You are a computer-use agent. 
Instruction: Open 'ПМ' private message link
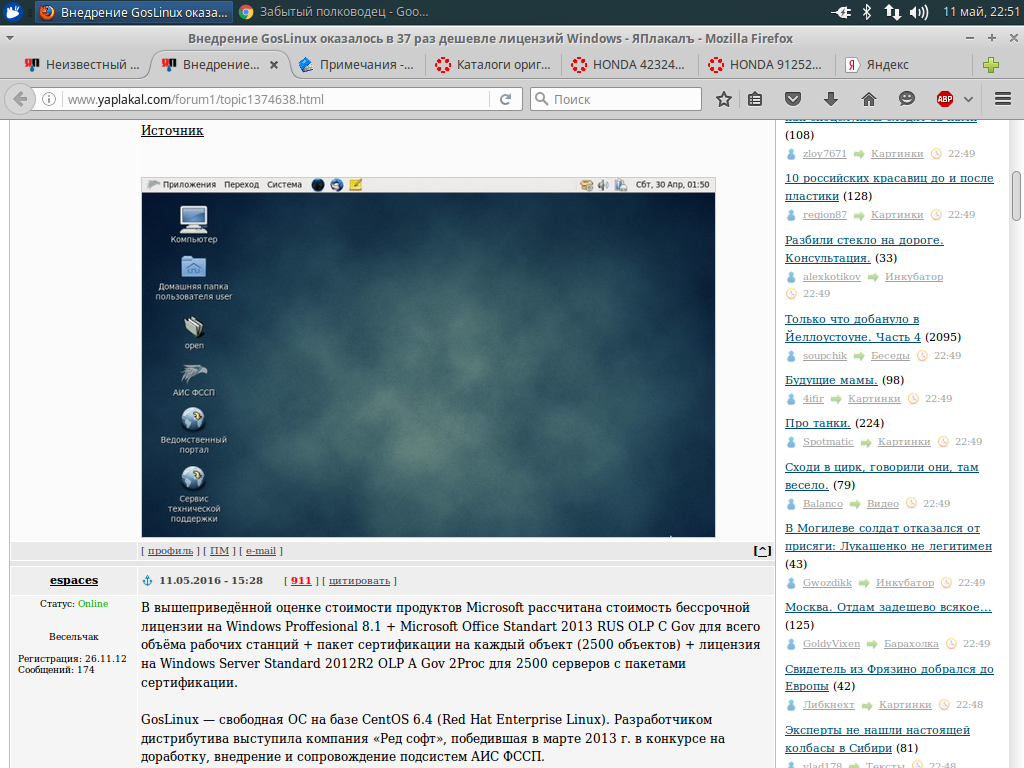[x=219, y=551]
